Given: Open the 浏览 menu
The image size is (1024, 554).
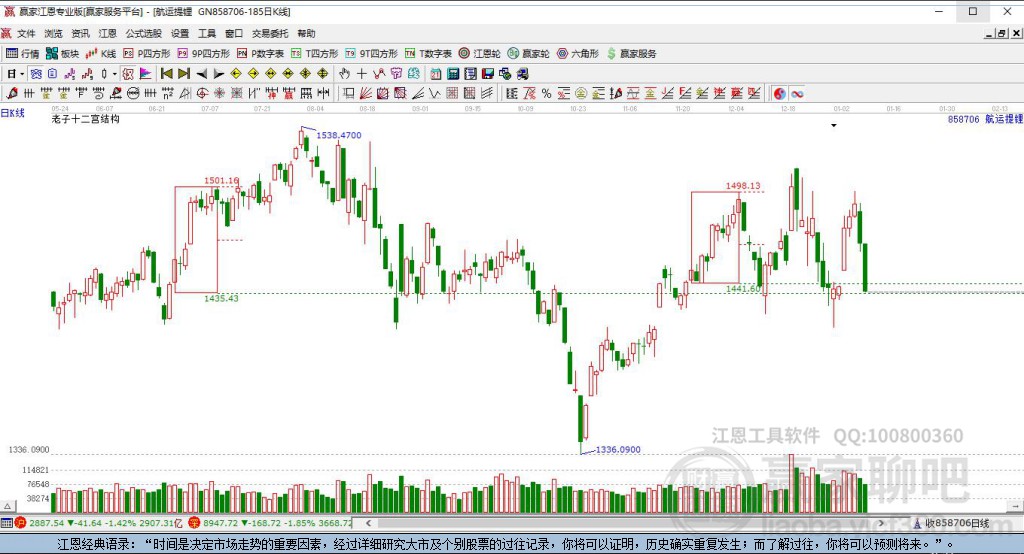Looking at the screenshot, I should (54, 33).
